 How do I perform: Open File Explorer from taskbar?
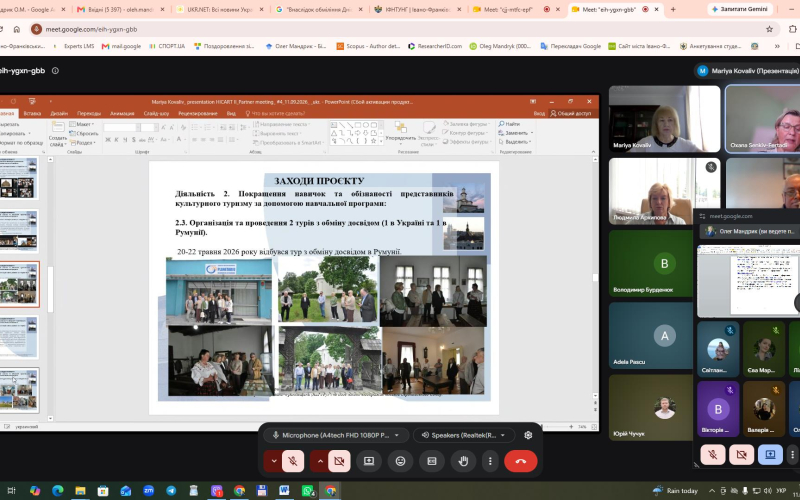coord(80,491)
